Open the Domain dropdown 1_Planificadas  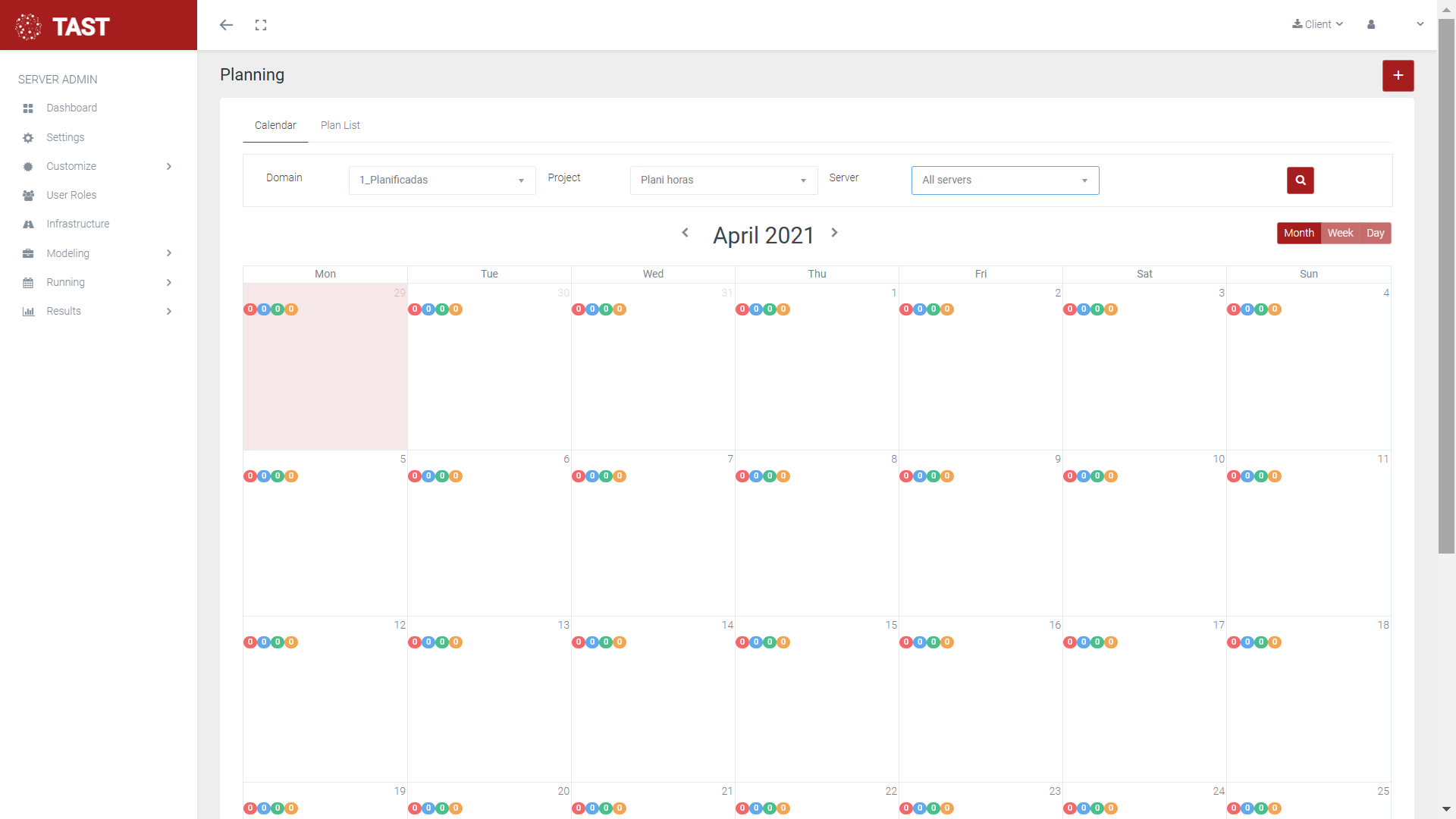click(x=442, y=180)
